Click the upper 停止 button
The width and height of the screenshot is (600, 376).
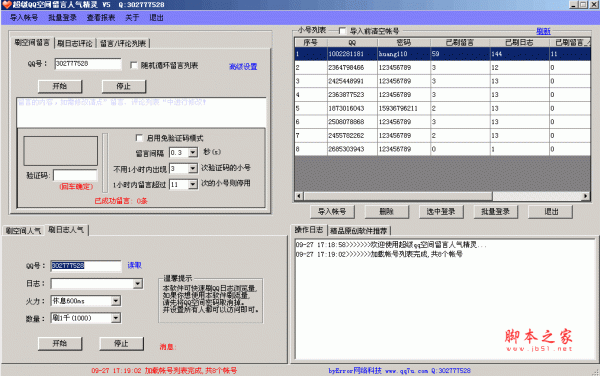124,86
